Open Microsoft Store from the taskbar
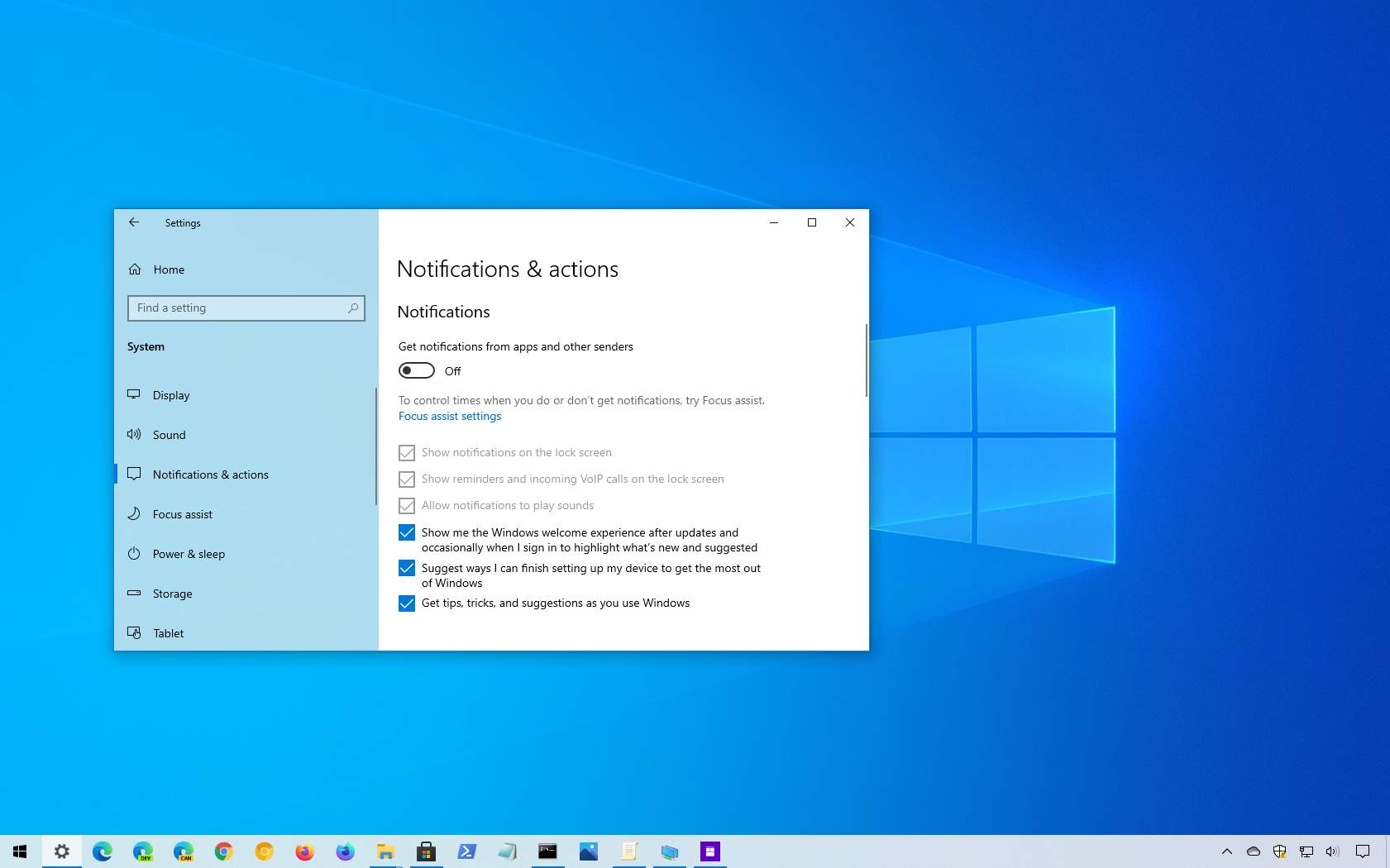The height and width of the screenshot is (868, 1390). coord(426,851)
